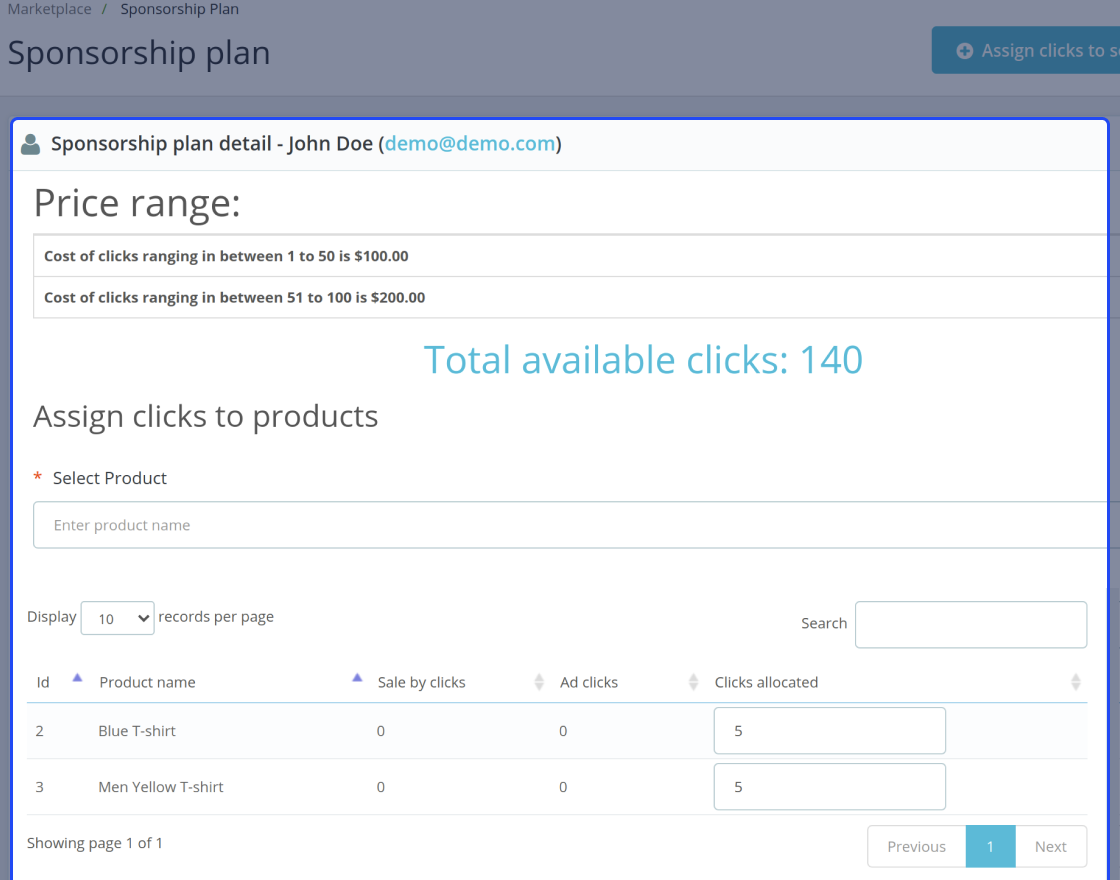Sort table by the Id column arrow

77,678
